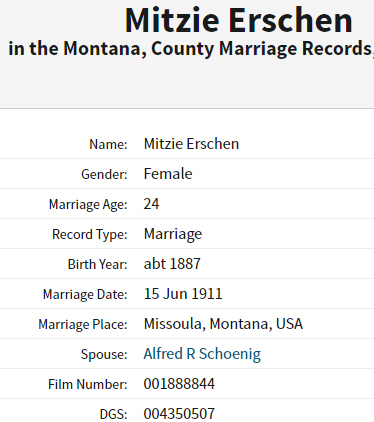Click the Record Type field label
The width and height of the screenshot is (374, 422).
click(x=90, y=235)
